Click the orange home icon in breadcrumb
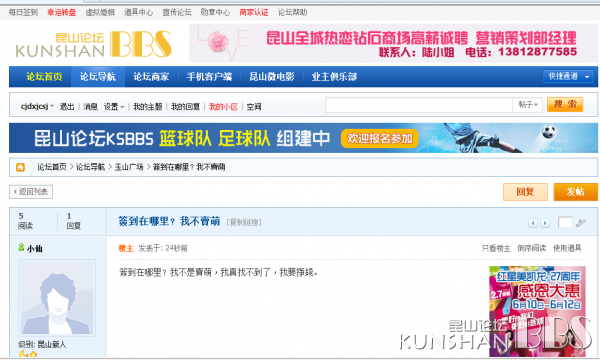 pos(20,167)
